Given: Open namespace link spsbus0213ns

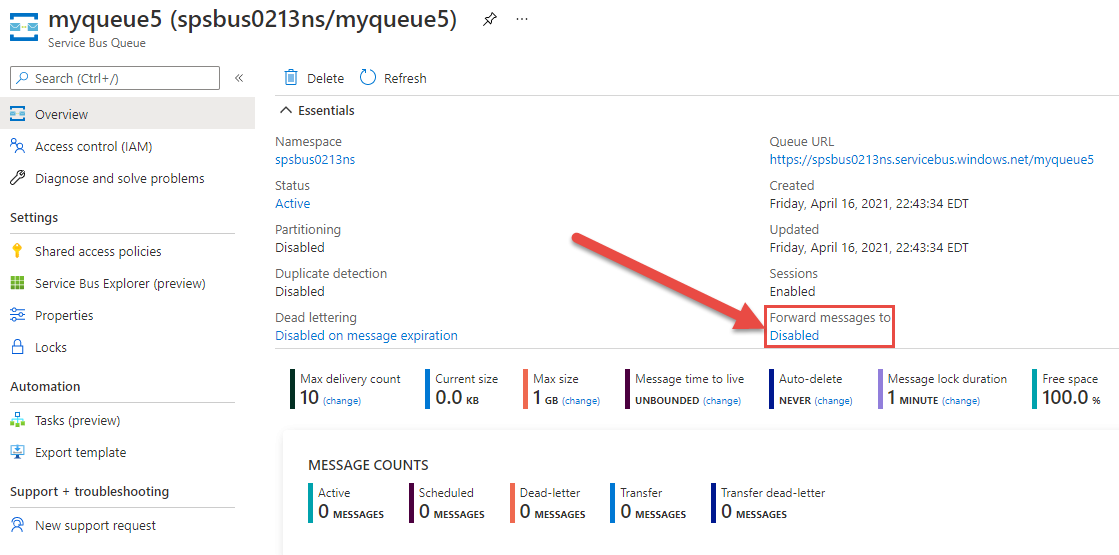Looking at the screenshot, I should (315, 160).
